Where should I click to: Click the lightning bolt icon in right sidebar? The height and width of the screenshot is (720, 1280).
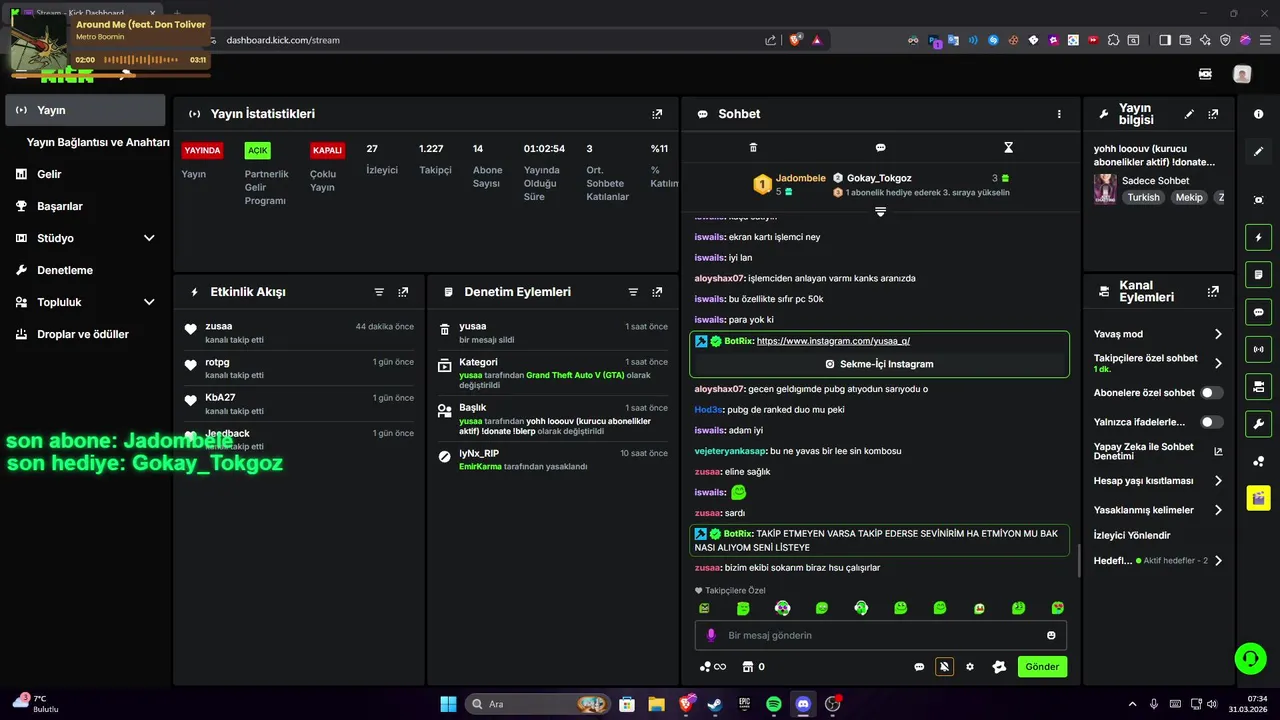1258,238
